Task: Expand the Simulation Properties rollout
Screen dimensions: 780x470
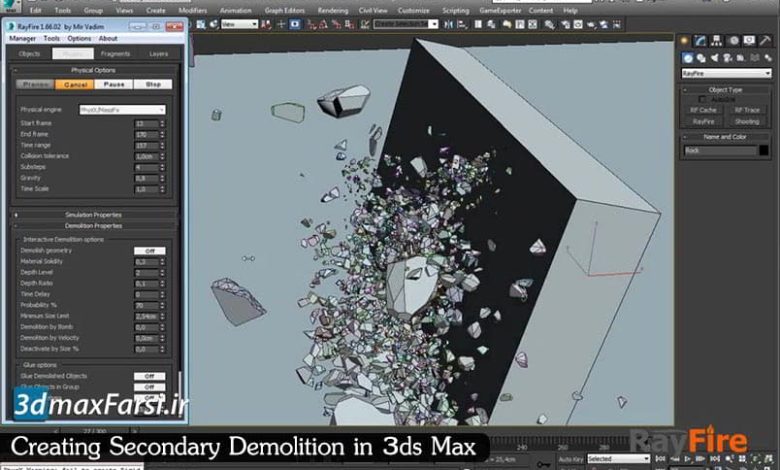Action: coord(94,215)
